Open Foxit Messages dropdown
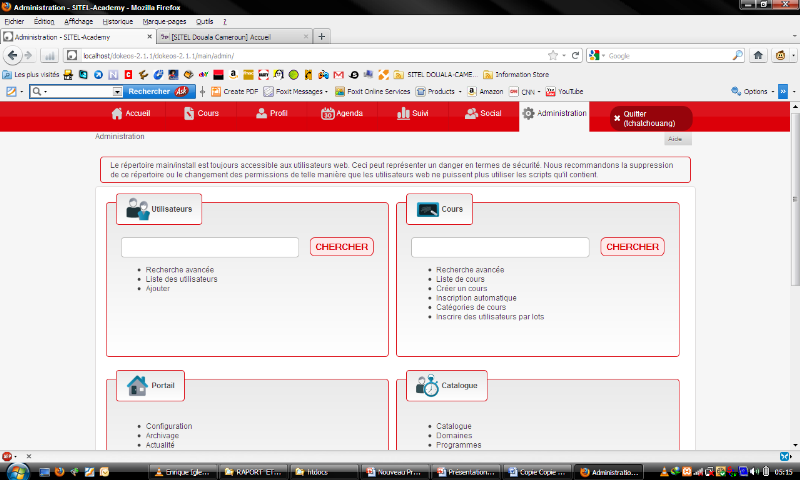 [295, 91]
